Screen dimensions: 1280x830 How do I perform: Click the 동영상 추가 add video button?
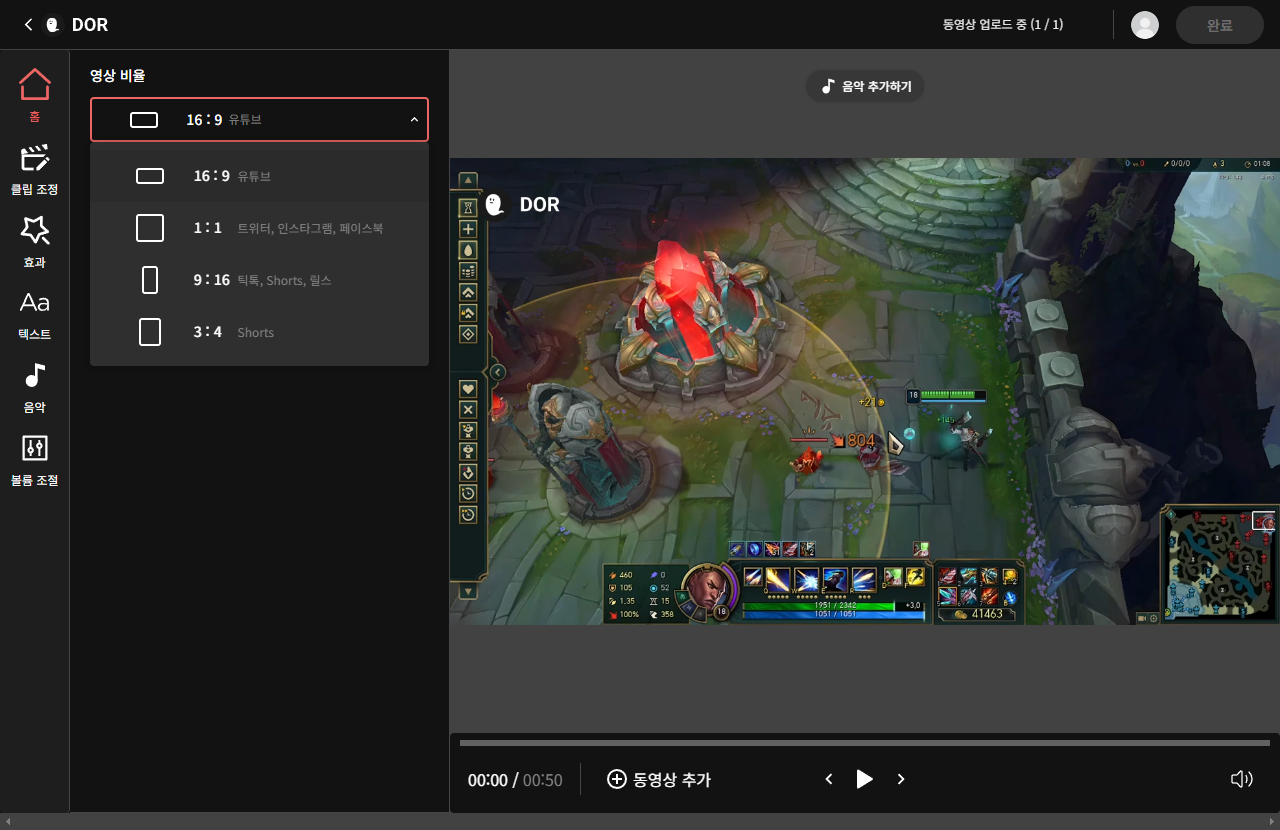point(659,779)
